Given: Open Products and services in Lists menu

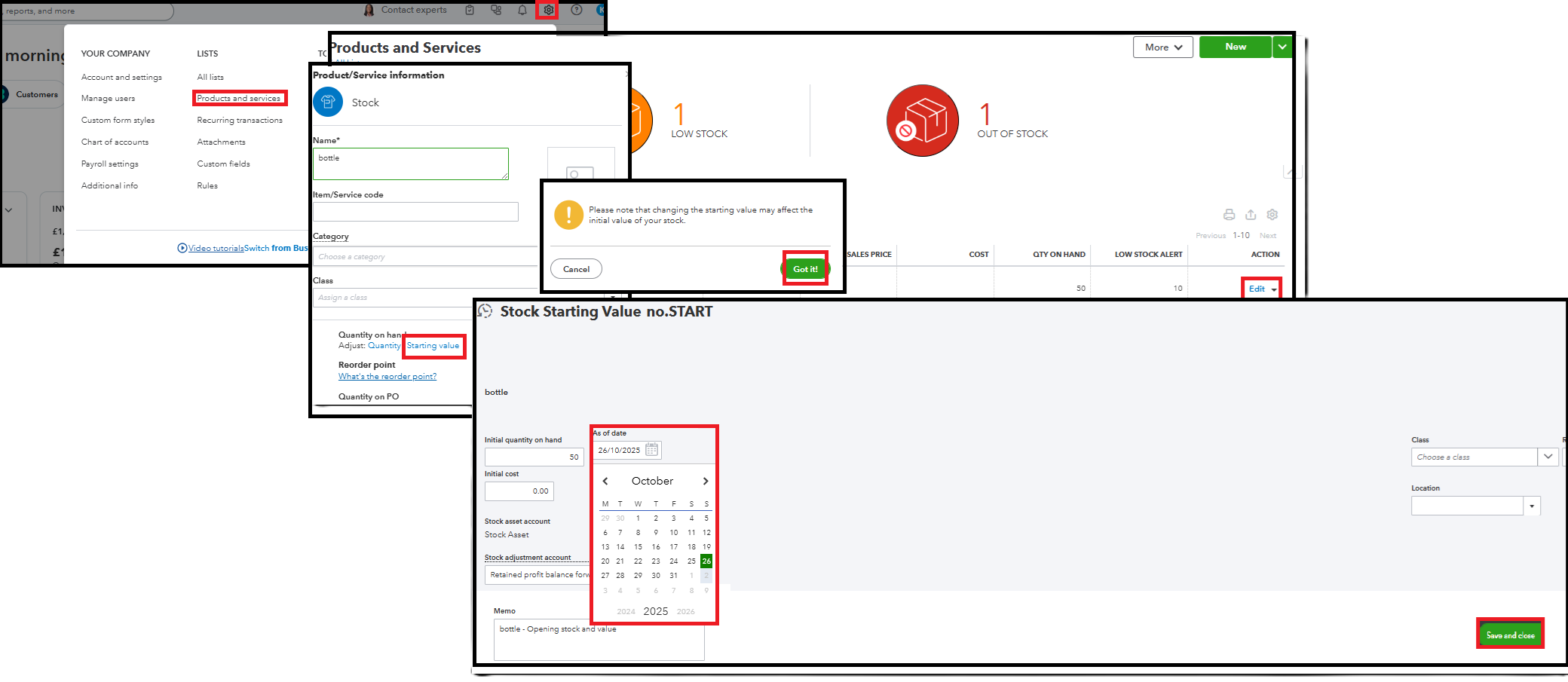Looking at the screenshot, I should point(239,98).
